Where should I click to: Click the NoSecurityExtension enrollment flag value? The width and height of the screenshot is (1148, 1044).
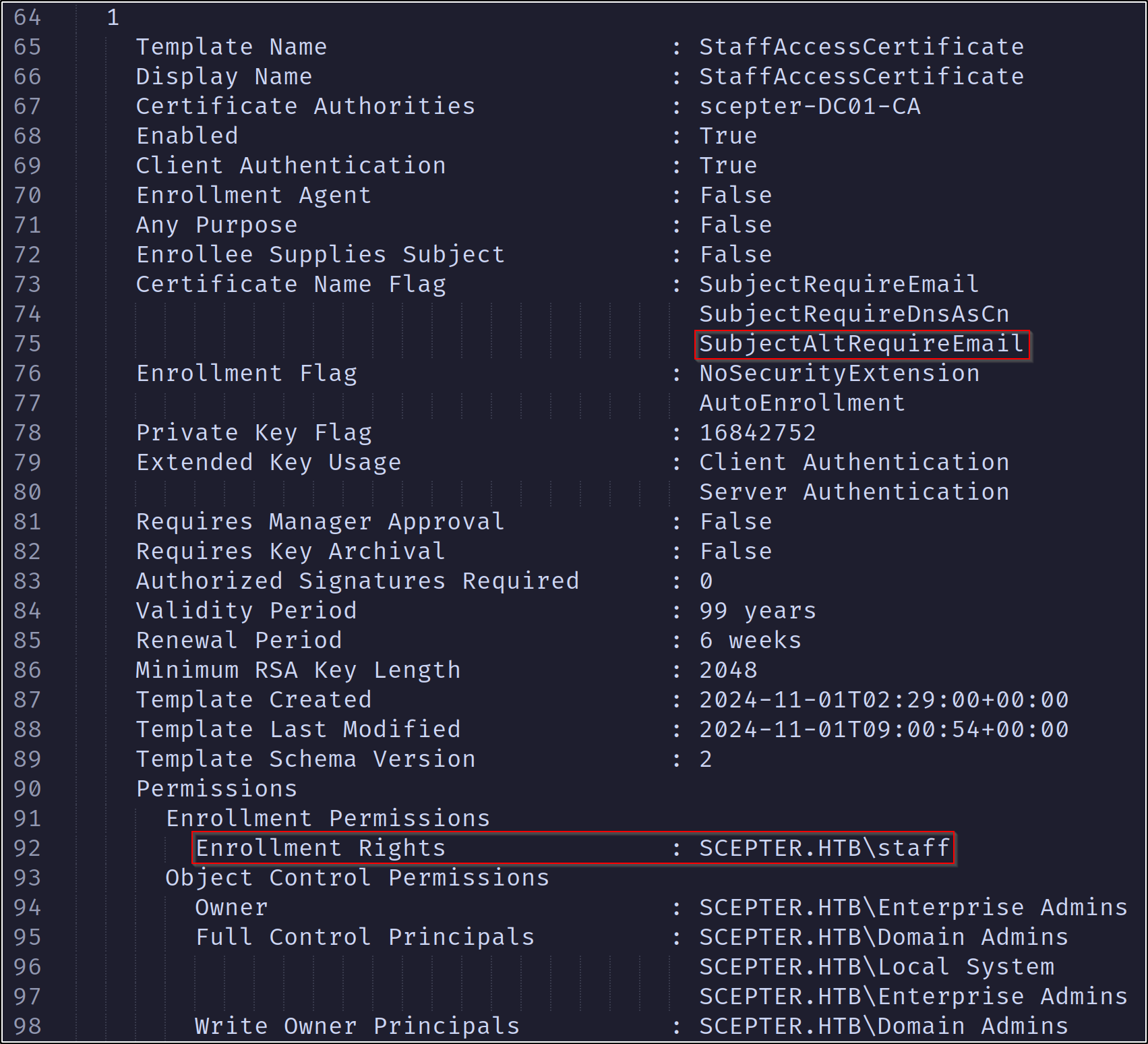839,374
